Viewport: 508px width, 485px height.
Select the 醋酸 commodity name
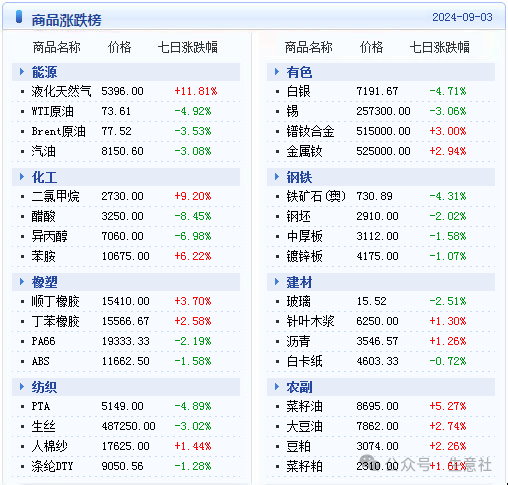point(44,216)
